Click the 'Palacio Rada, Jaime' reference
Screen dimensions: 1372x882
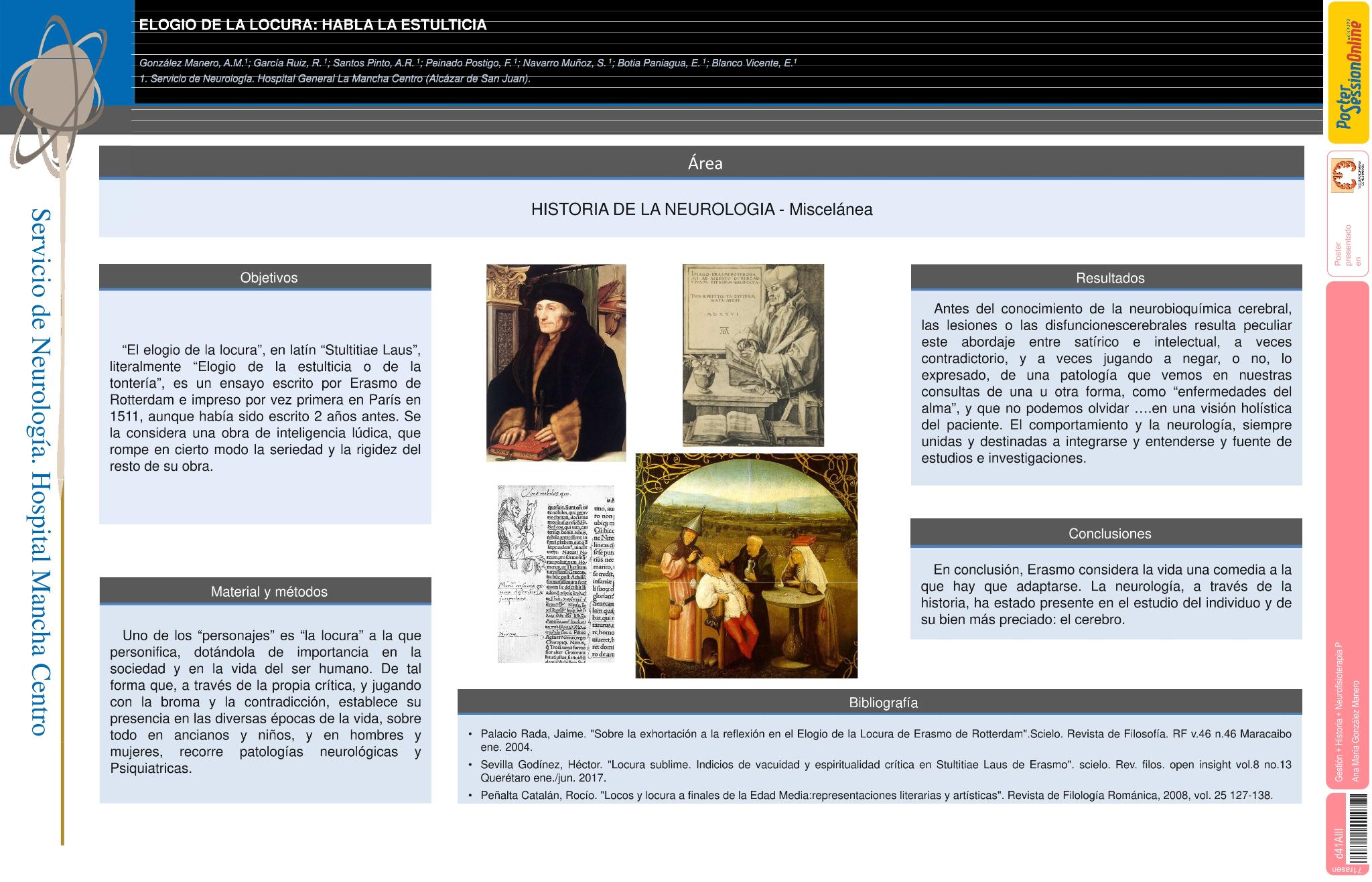886,740
